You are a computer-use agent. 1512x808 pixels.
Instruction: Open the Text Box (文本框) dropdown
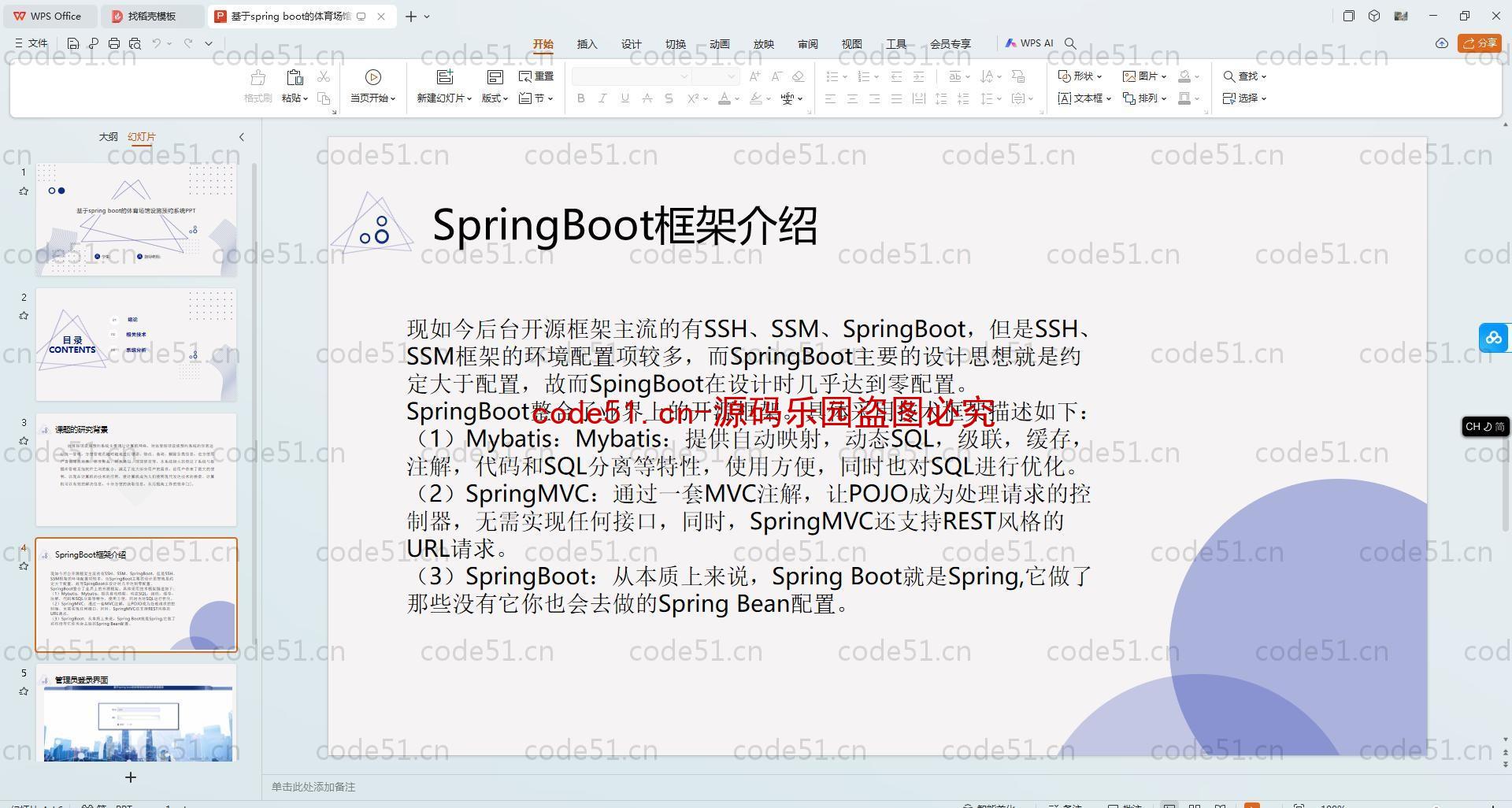click(1084, 98)
